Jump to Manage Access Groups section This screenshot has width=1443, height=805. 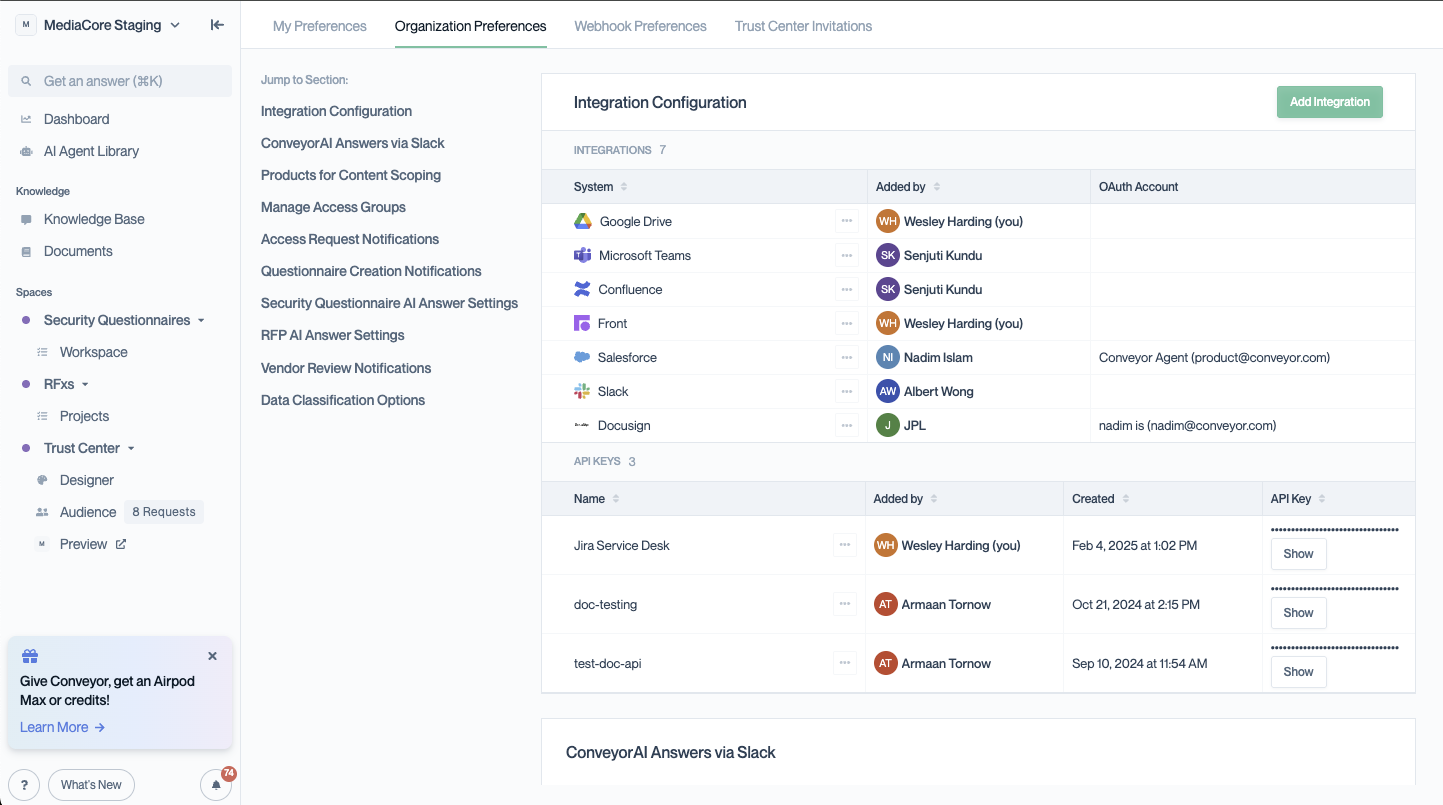[x=333, y=207]
